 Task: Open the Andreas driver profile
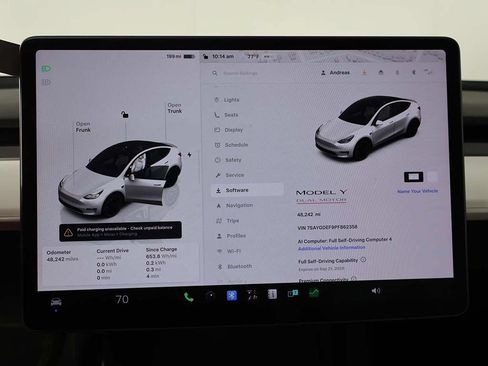coord(335,73)
